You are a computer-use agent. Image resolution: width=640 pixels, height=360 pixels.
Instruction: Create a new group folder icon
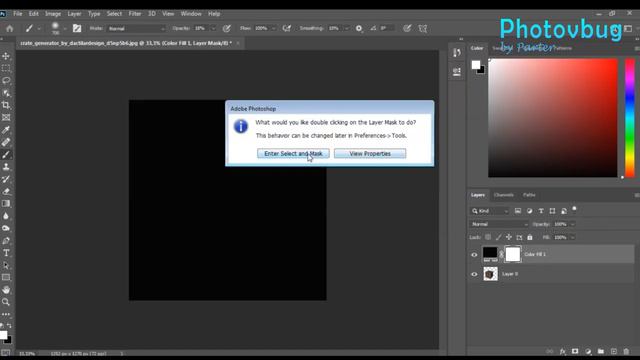click(x=601, y=351)
